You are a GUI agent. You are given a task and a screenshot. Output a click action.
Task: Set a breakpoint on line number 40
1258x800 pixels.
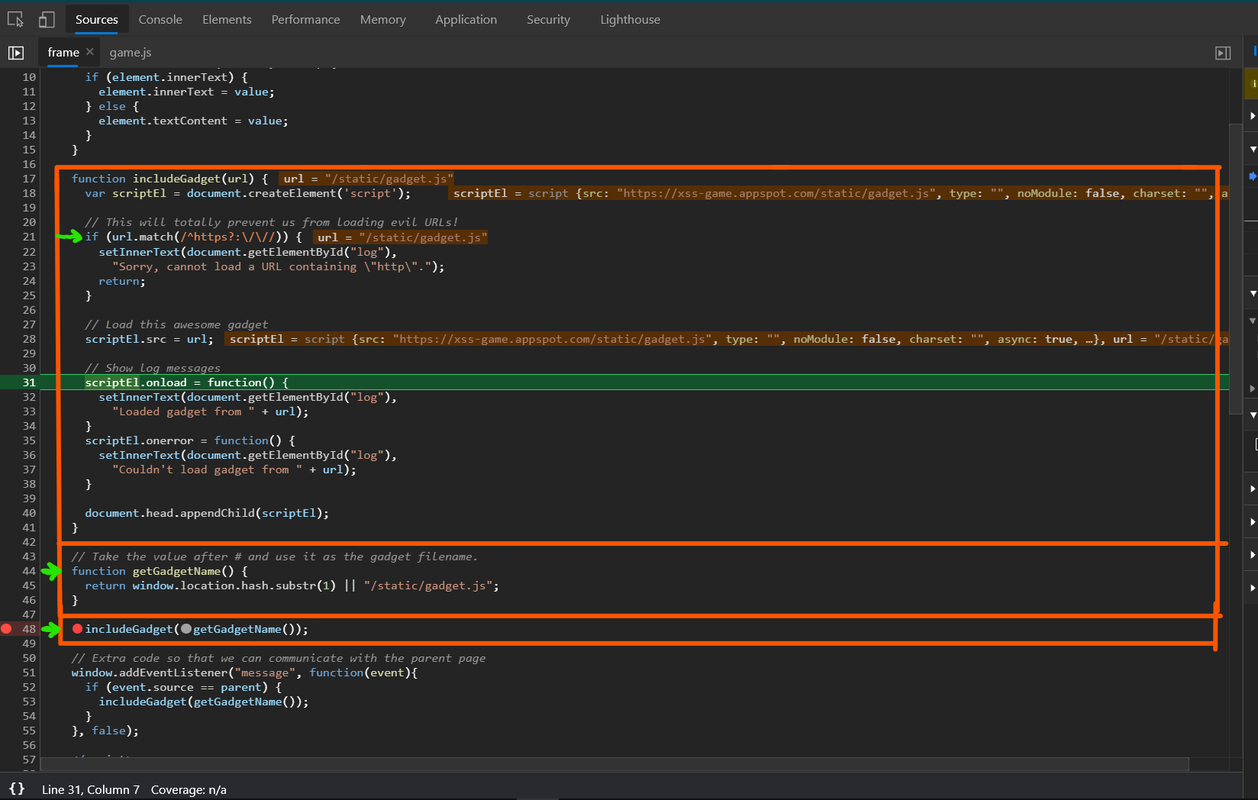[29, 513]
